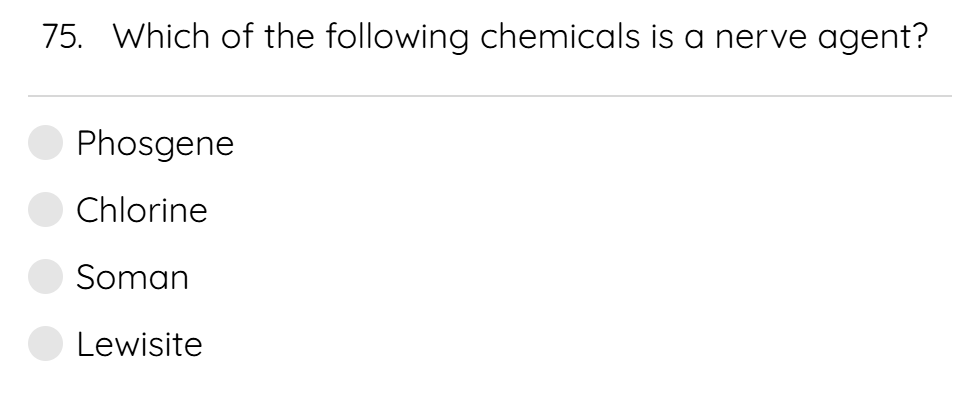Click the Phosgene answer label text
The height and width of the screenshot is (405, 953).
[x=155, y=145]
